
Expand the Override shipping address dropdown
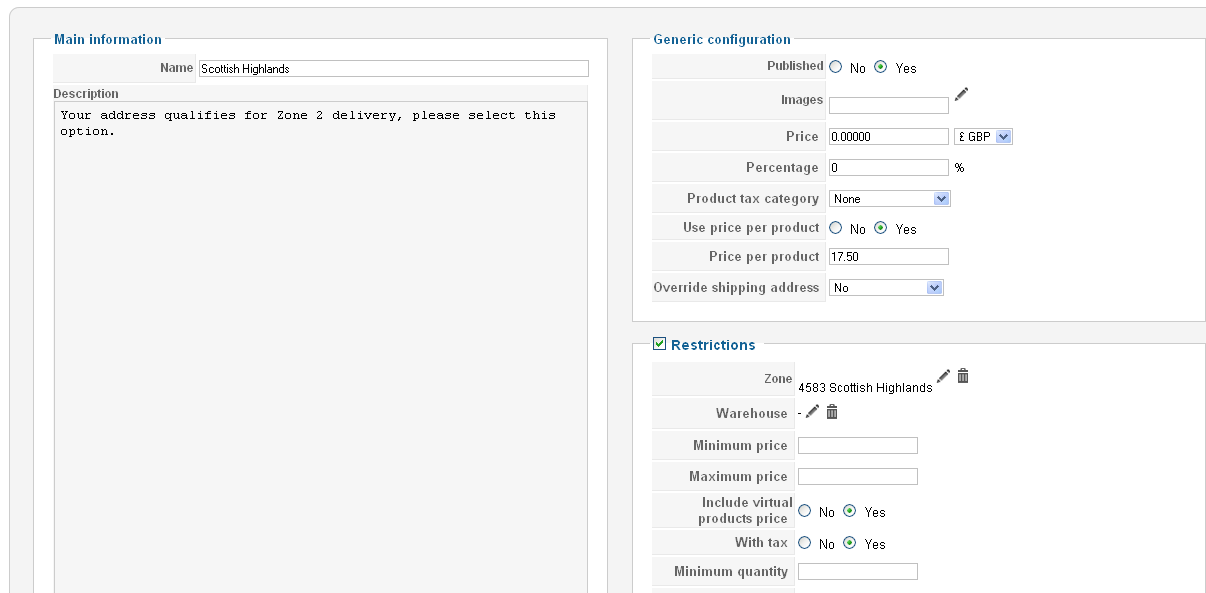click(x=886, y=288)
